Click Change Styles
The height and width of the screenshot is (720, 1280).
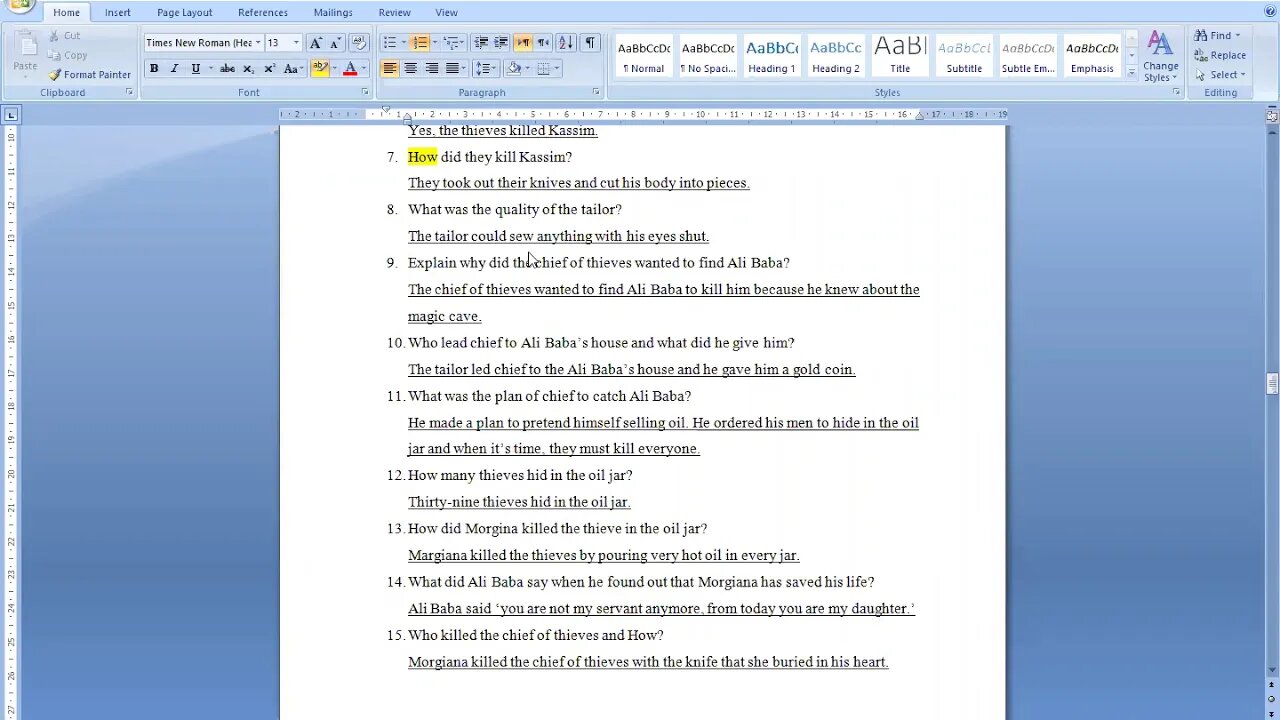coord(1160,57)
